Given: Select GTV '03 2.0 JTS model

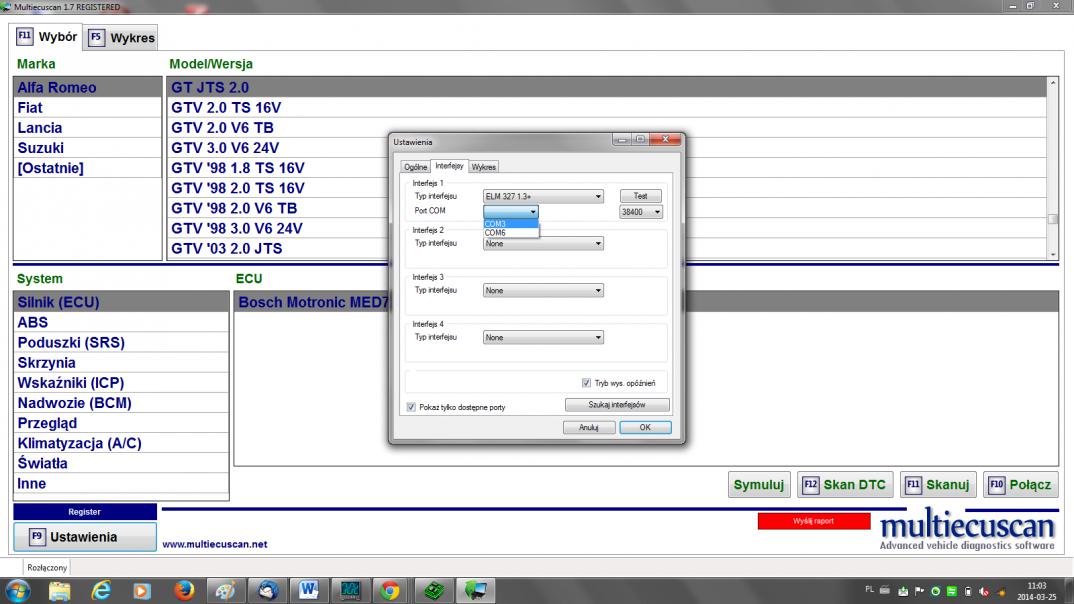Looking at the screenshot, I should tap(607, 249).
